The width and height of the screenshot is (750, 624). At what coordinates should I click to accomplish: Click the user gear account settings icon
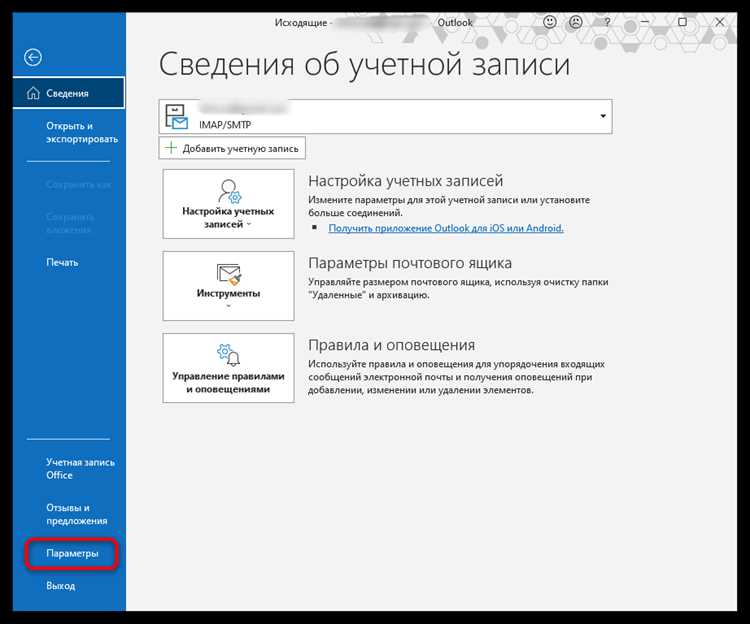[229, 191]
